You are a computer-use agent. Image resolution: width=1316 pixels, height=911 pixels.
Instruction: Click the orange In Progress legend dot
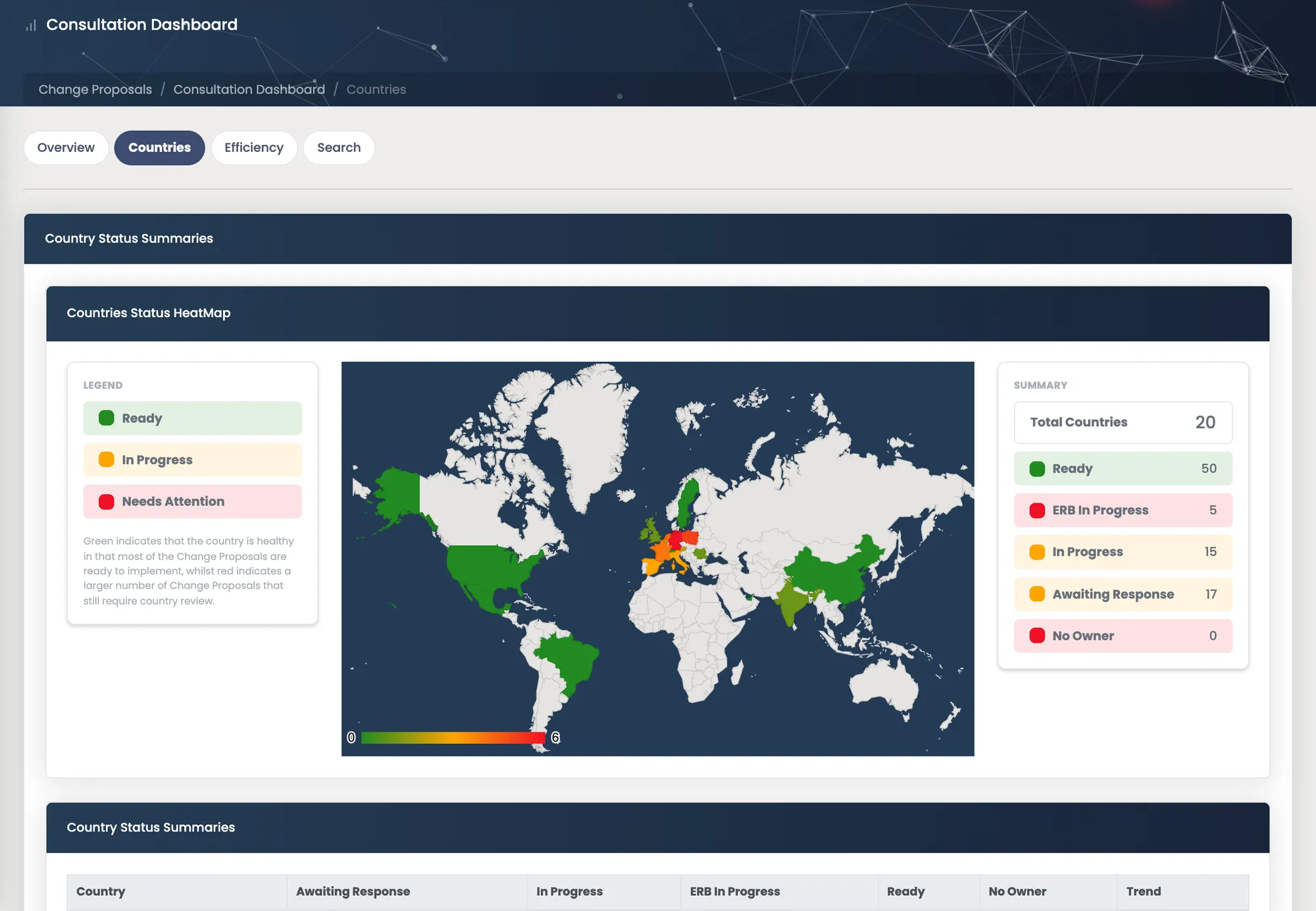[x=107, y=460]
